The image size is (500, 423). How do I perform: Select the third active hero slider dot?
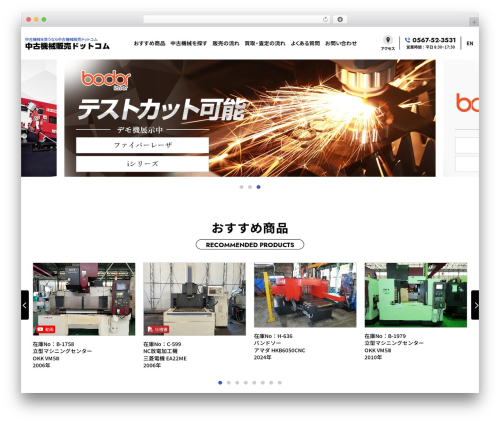[258, 187]
